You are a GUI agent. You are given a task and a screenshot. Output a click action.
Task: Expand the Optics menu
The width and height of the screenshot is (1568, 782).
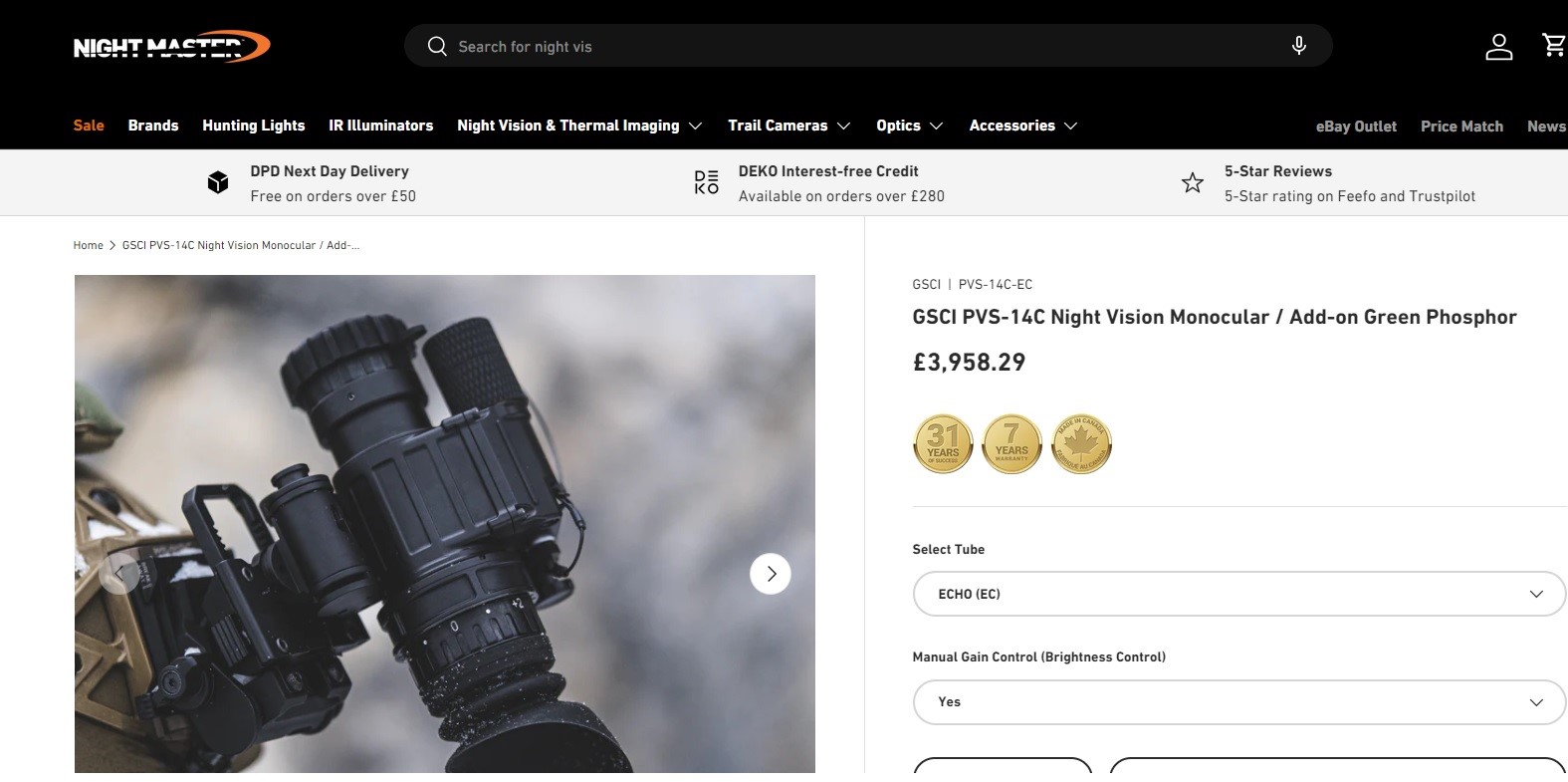pos(909,126)
